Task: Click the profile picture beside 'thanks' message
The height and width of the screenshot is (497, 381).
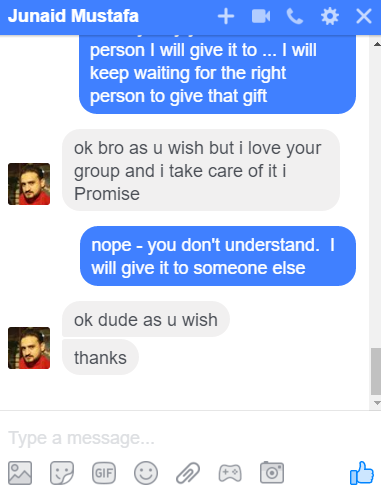Action: coord(29,348)
